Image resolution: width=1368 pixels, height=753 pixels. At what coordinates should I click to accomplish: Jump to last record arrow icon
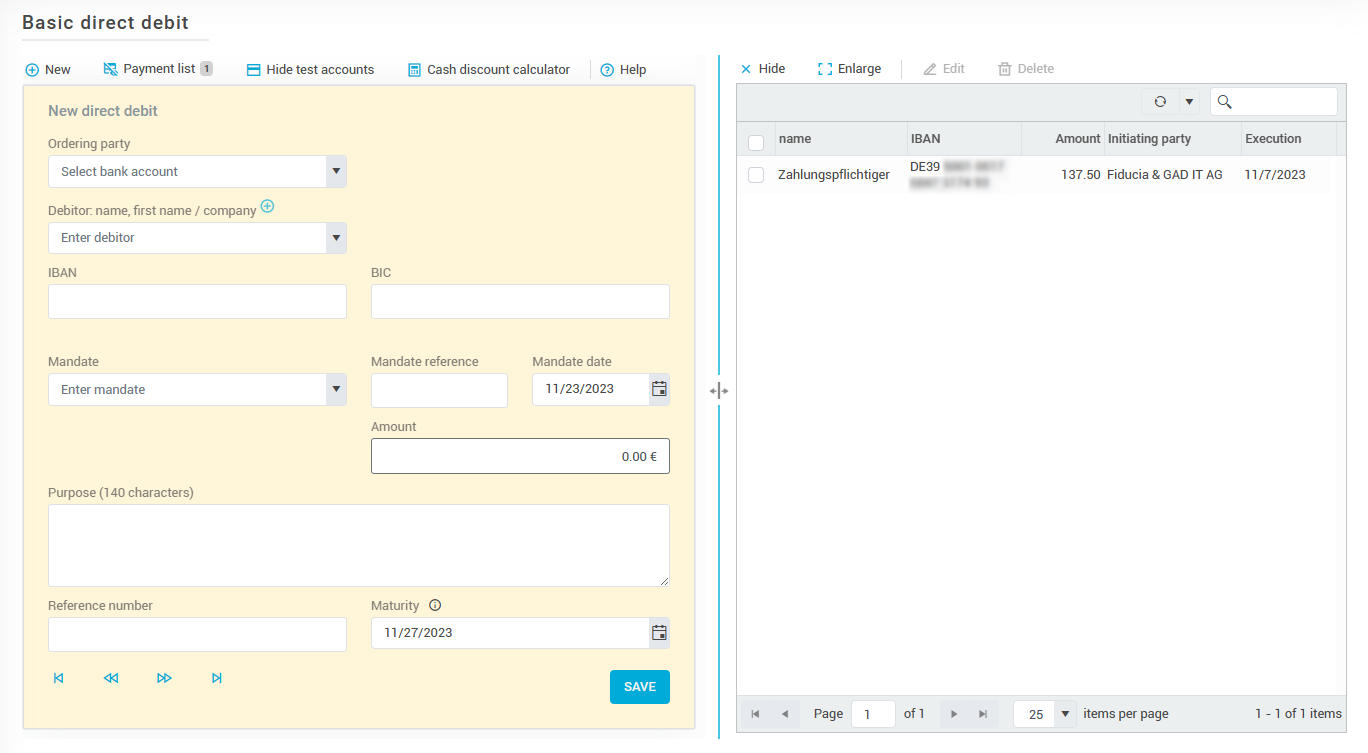pyautogui.click(x=217, y=678)
